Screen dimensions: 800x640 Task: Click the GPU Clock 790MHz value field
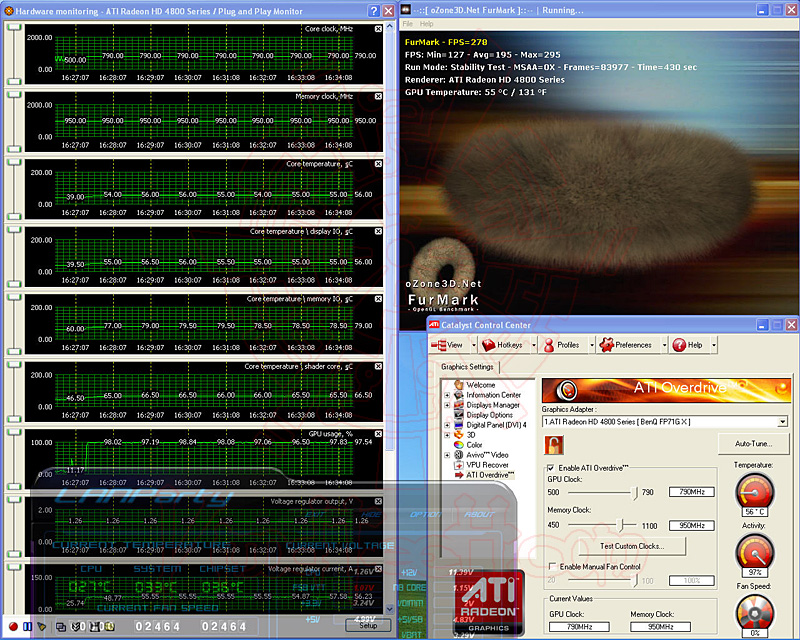point(691,492)
